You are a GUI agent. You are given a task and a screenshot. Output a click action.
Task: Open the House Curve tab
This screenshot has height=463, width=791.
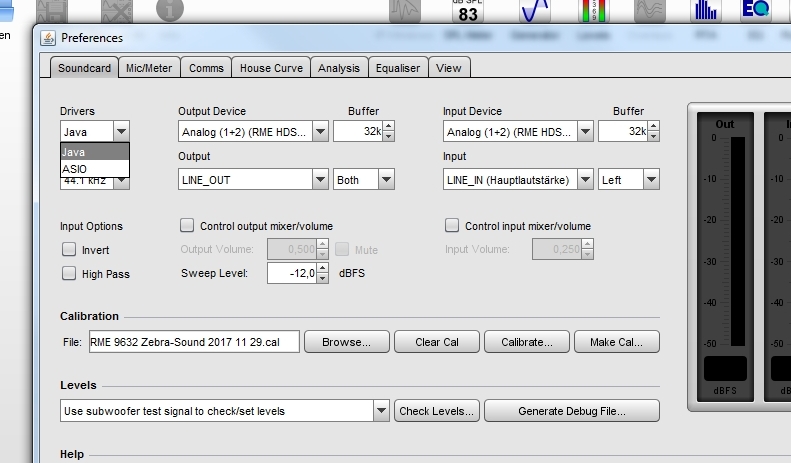[x=270, y=68]
